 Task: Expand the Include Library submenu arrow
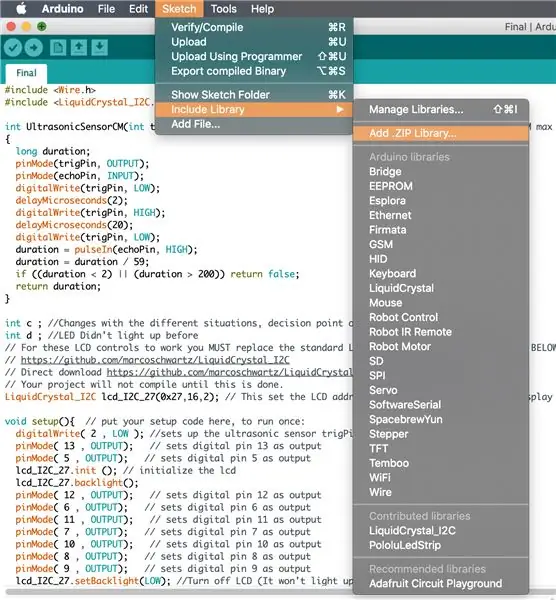339,109
